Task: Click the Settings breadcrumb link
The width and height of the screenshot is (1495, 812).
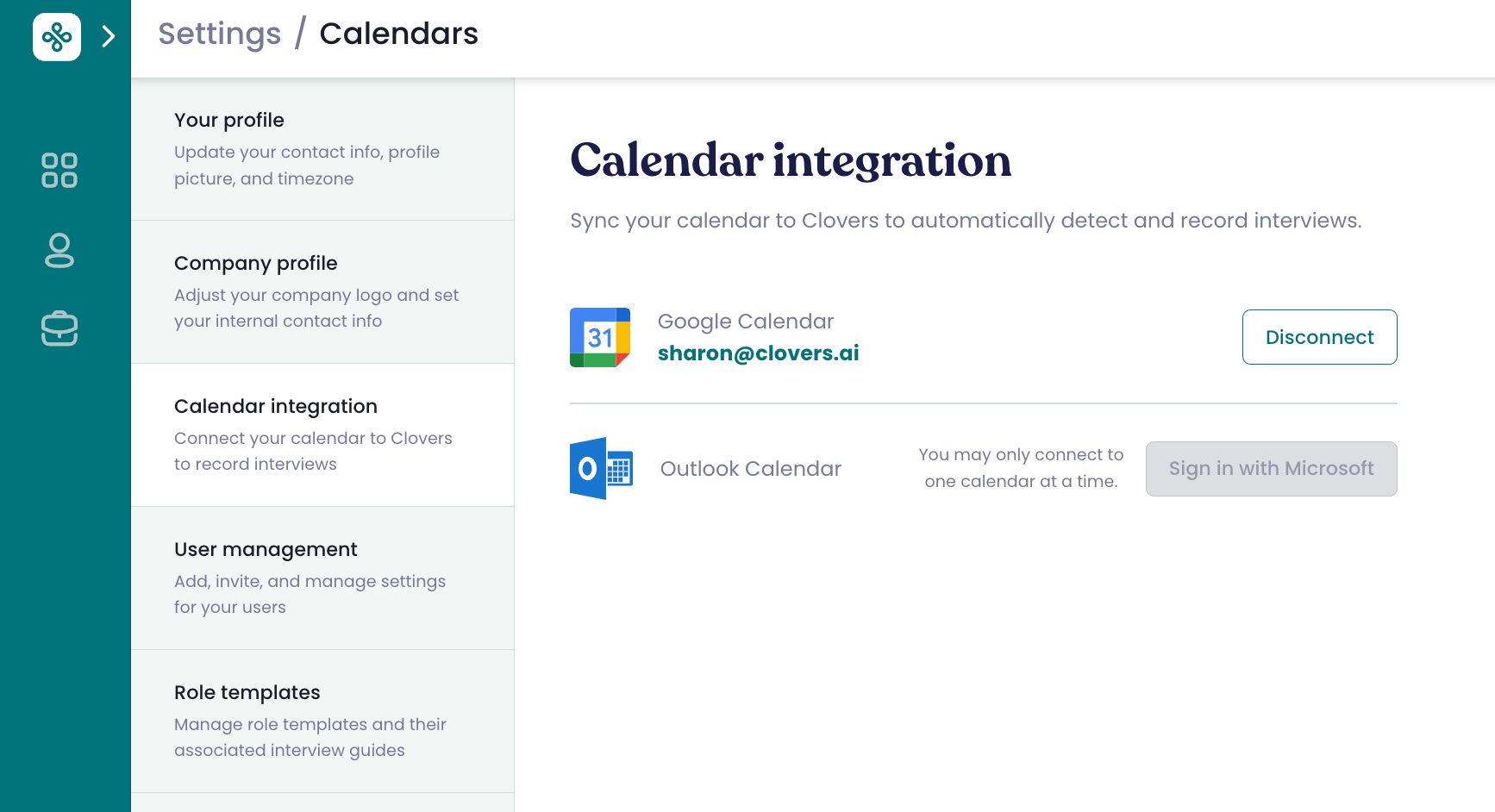Action: point(220,34)
